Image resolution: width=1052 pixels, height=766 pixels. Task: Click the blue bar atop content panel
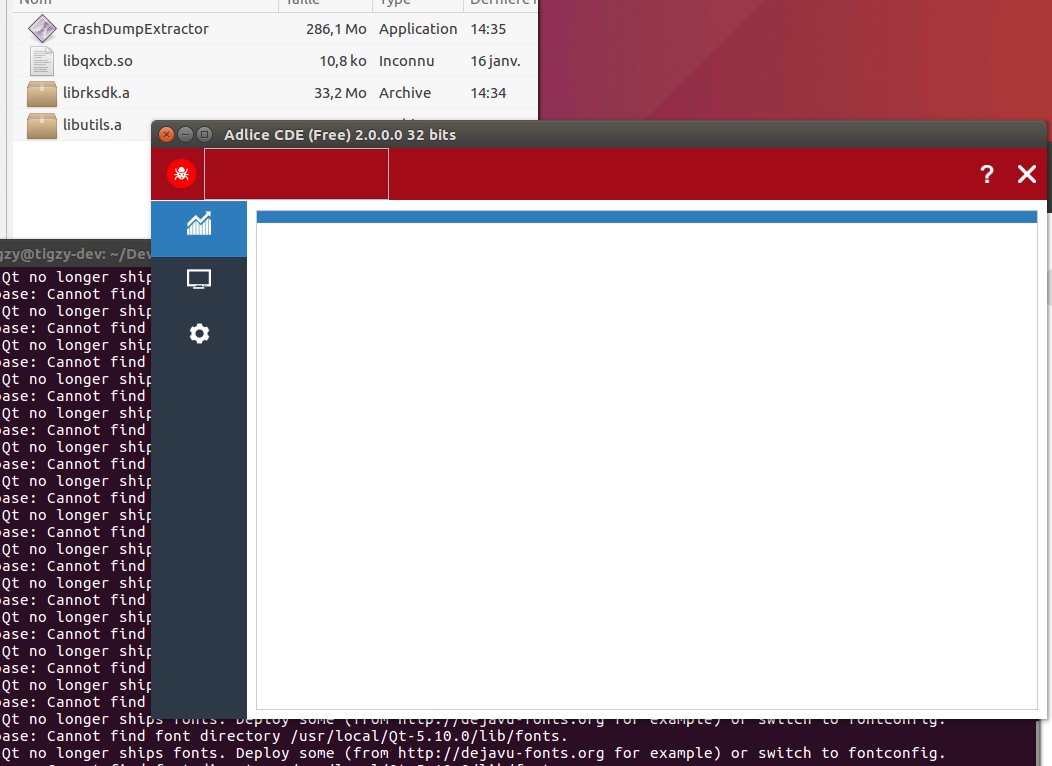pos(647,217)
